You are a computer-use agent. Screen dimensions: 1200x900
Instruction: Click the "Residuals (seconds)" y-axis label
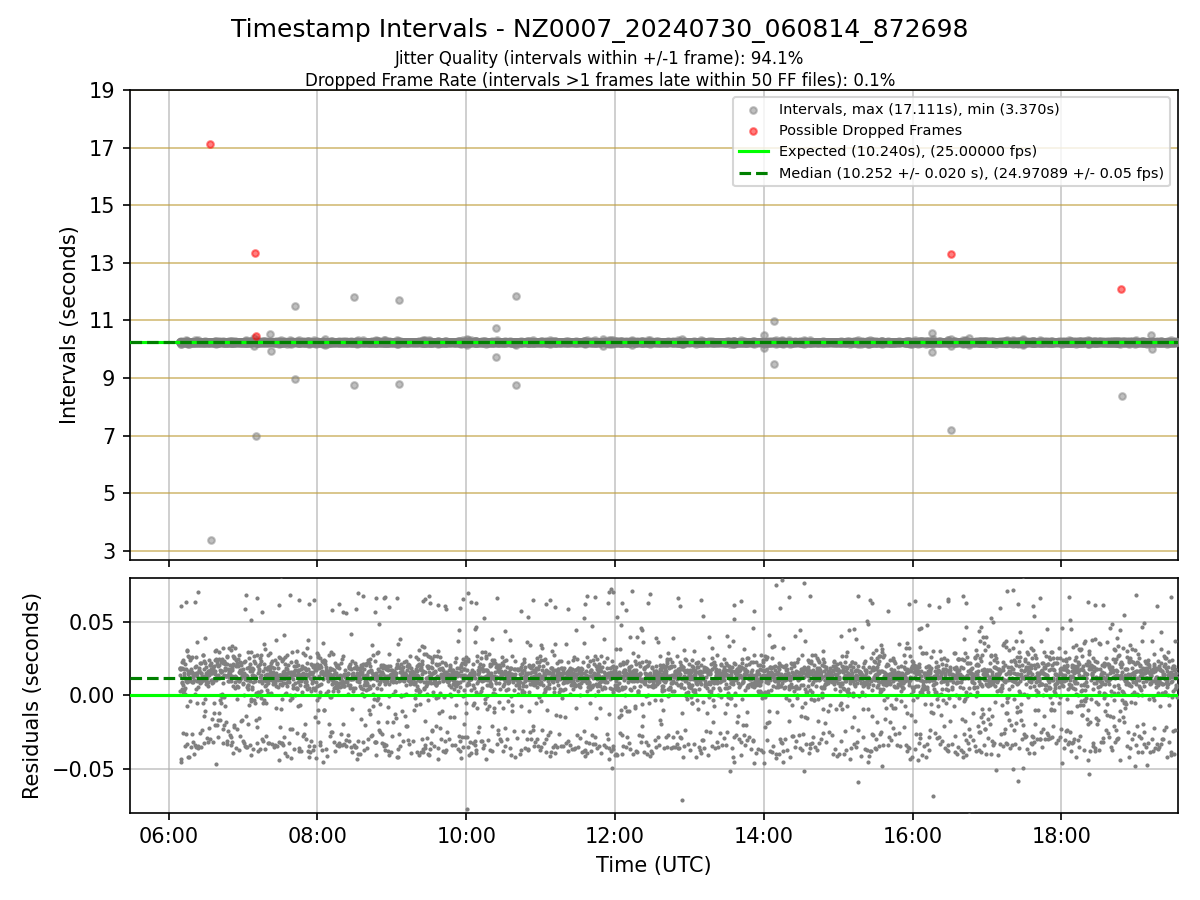coord(31,696)
